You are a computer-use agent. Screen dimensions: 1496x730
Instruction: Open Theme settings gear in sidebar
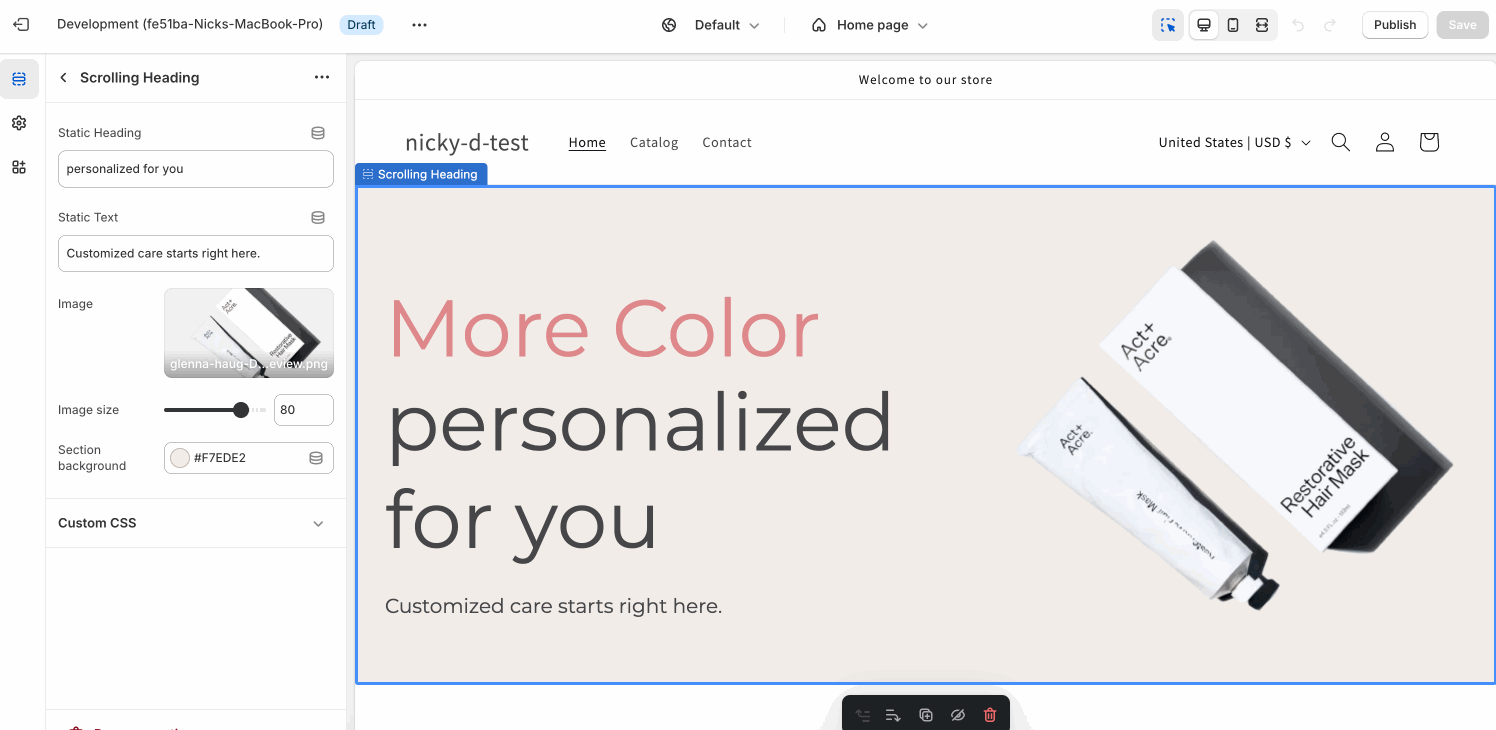point(19,123)
